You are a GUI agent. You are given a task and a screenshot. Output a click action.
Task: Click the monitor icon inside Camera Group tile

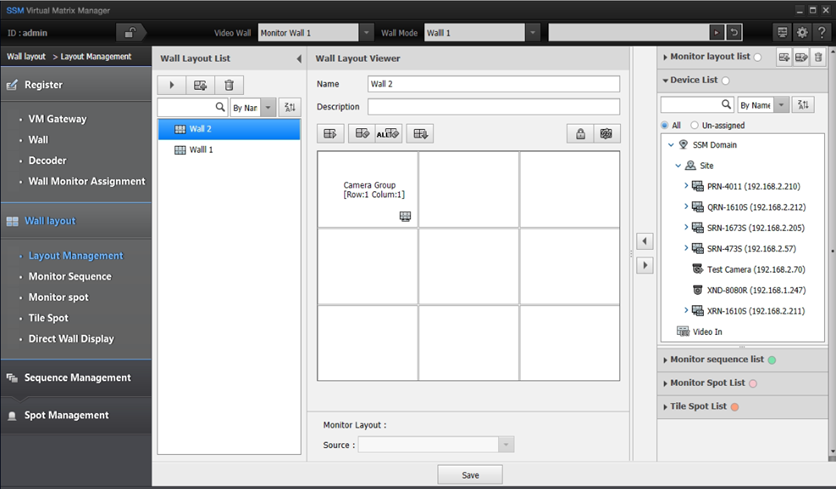point(405,216)
